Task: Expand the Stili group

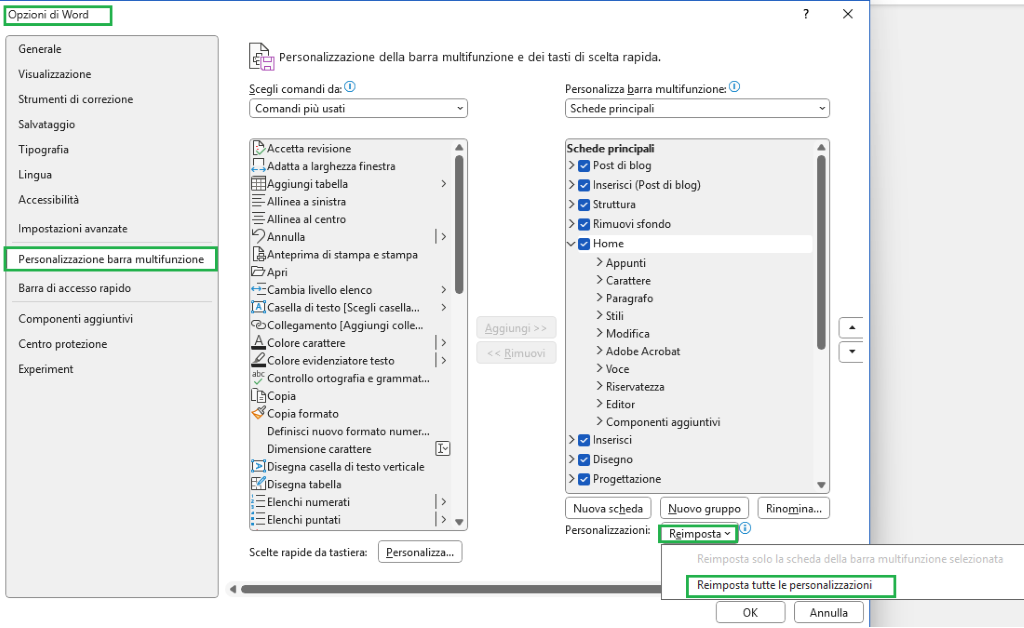Action: click(599, 315)
